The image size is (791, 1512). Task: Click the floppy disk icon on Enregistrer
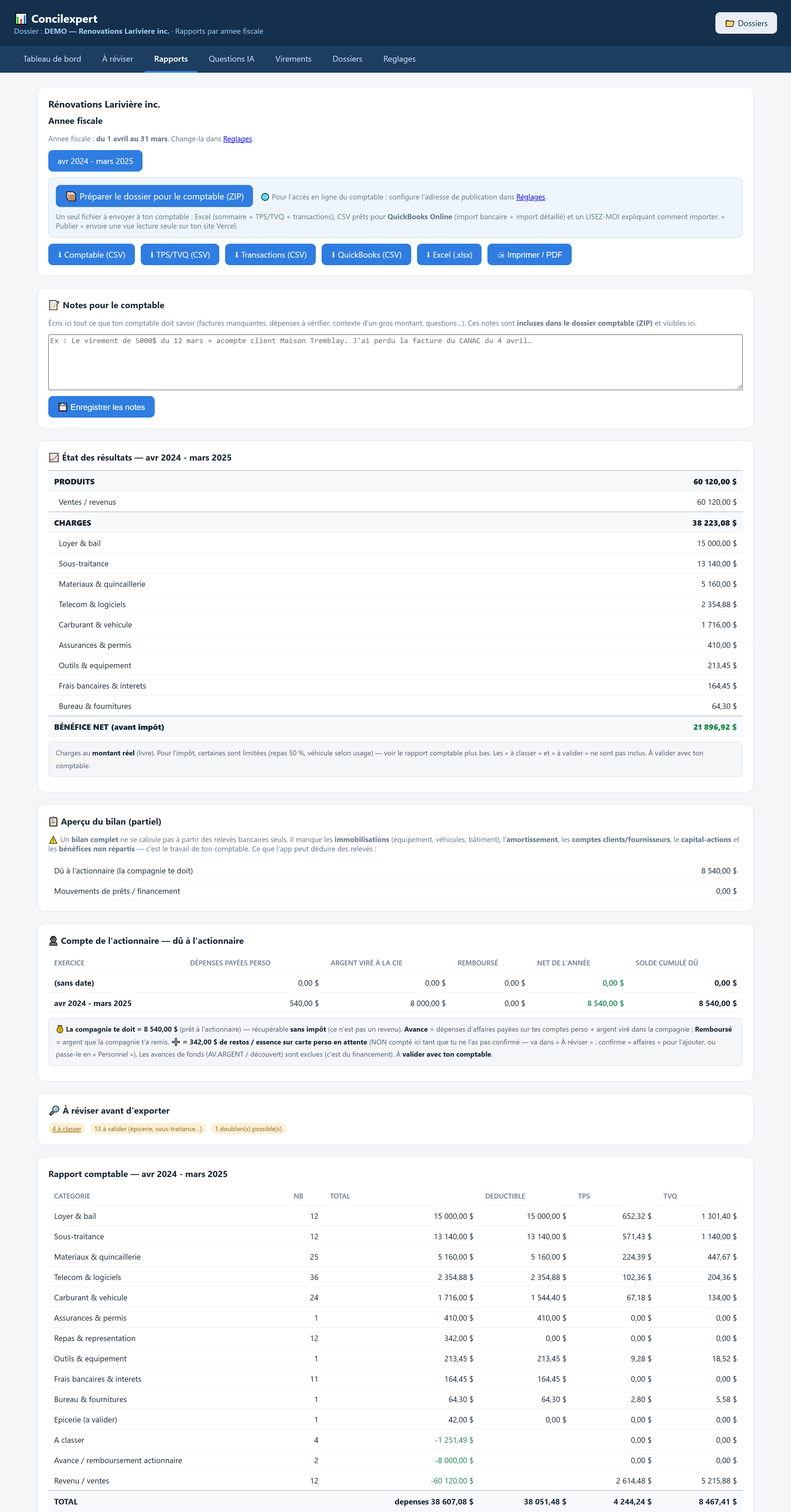point(62,407)
